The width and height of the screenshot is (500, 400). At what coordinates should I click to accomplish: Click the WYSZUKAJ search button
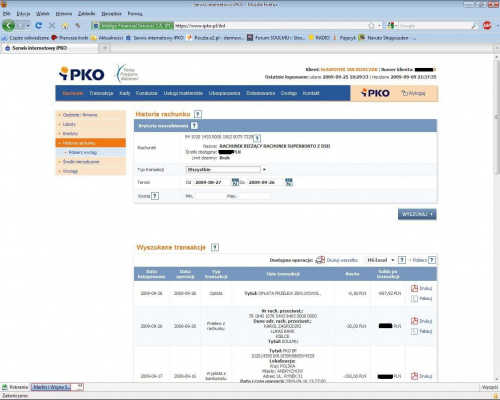coord(417,214)
